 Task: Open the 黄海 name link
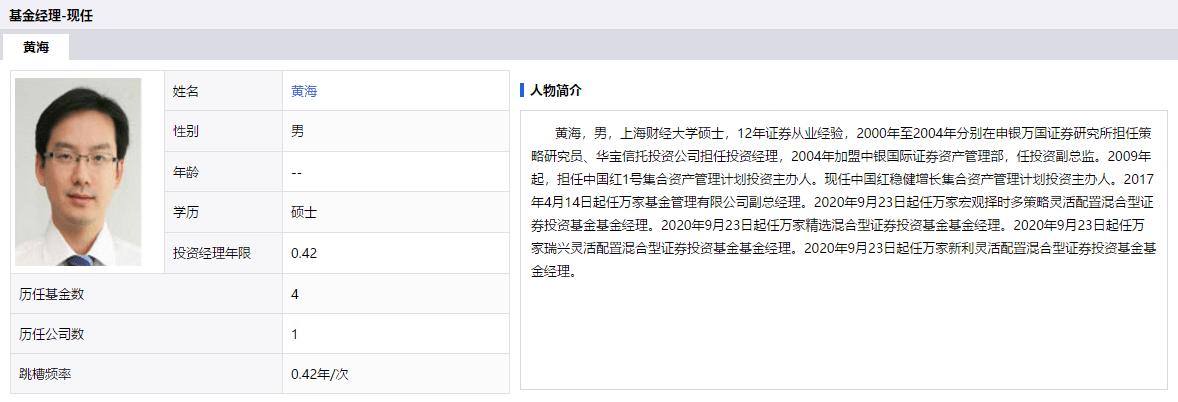(304, 91)
